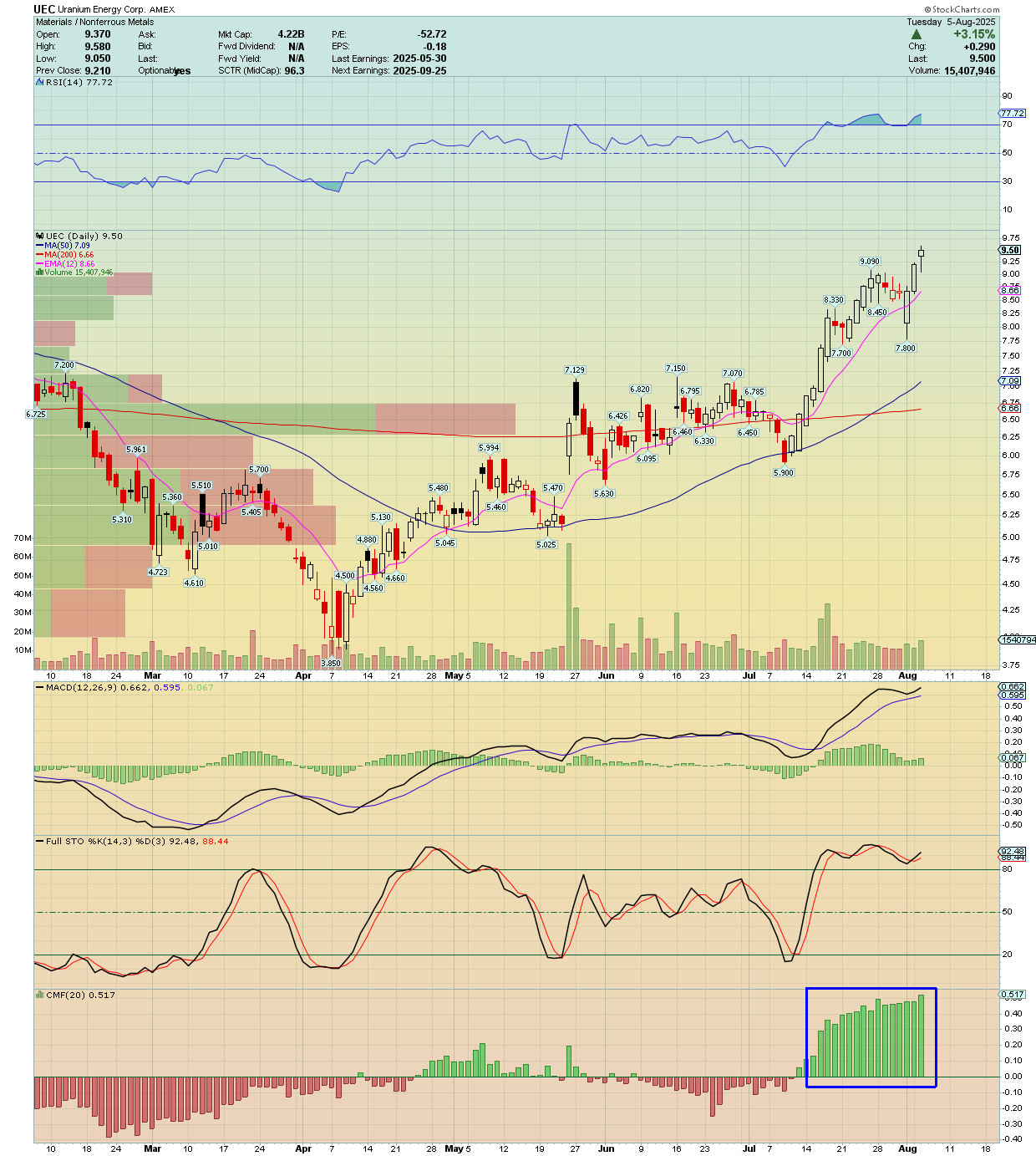Click the 9.50 last price tag on right axis

tap(1010, 250)
